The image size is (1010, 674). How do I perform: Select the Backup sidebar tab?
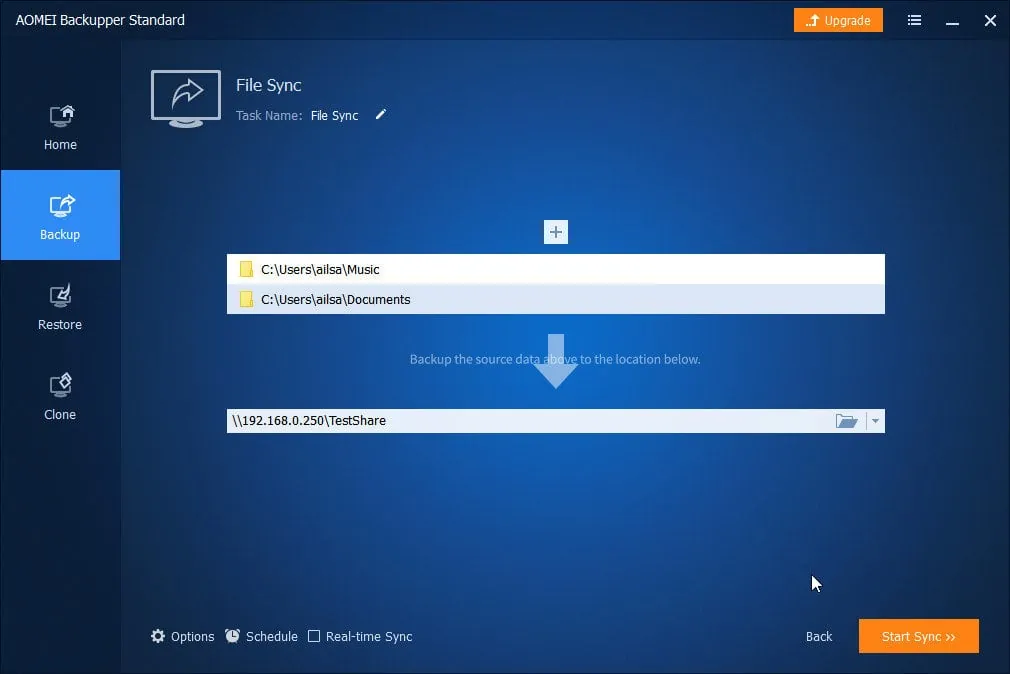click(x=60, y=215)
